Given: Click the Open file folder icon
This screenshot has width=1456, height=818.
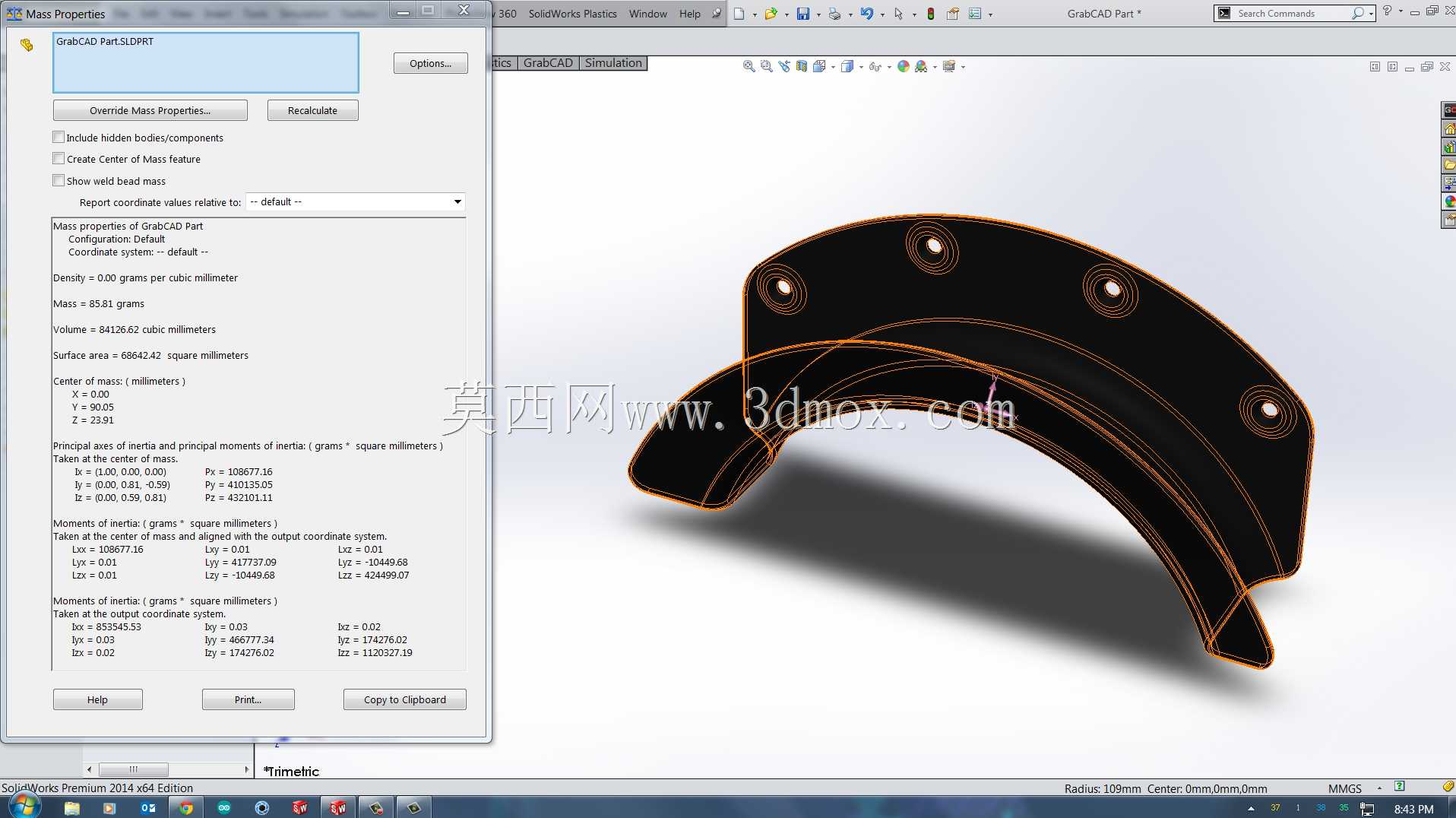Looking at the screenshot, I should [771, 14].
